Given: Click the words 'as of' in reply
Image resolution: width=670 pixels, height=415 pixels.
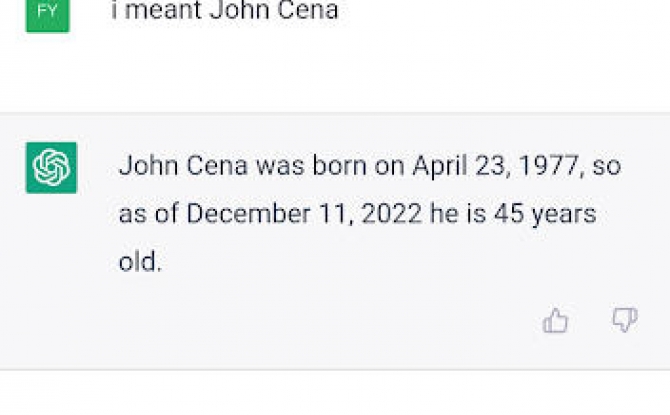Looking at the screenshot, I should (148, 213).
